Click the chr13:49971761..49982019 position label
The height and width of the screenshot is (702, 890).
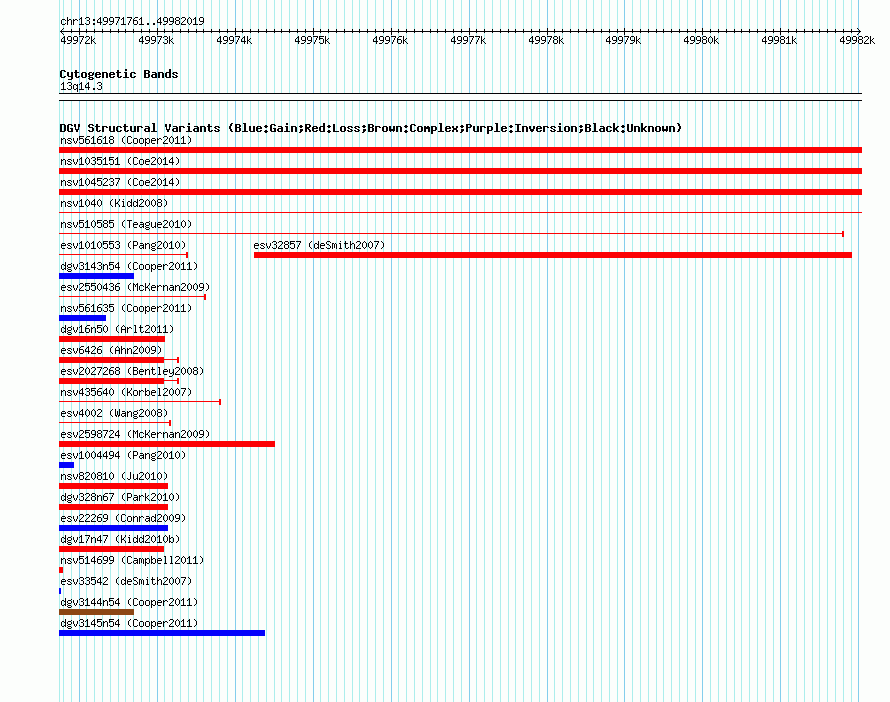point(132,21)
